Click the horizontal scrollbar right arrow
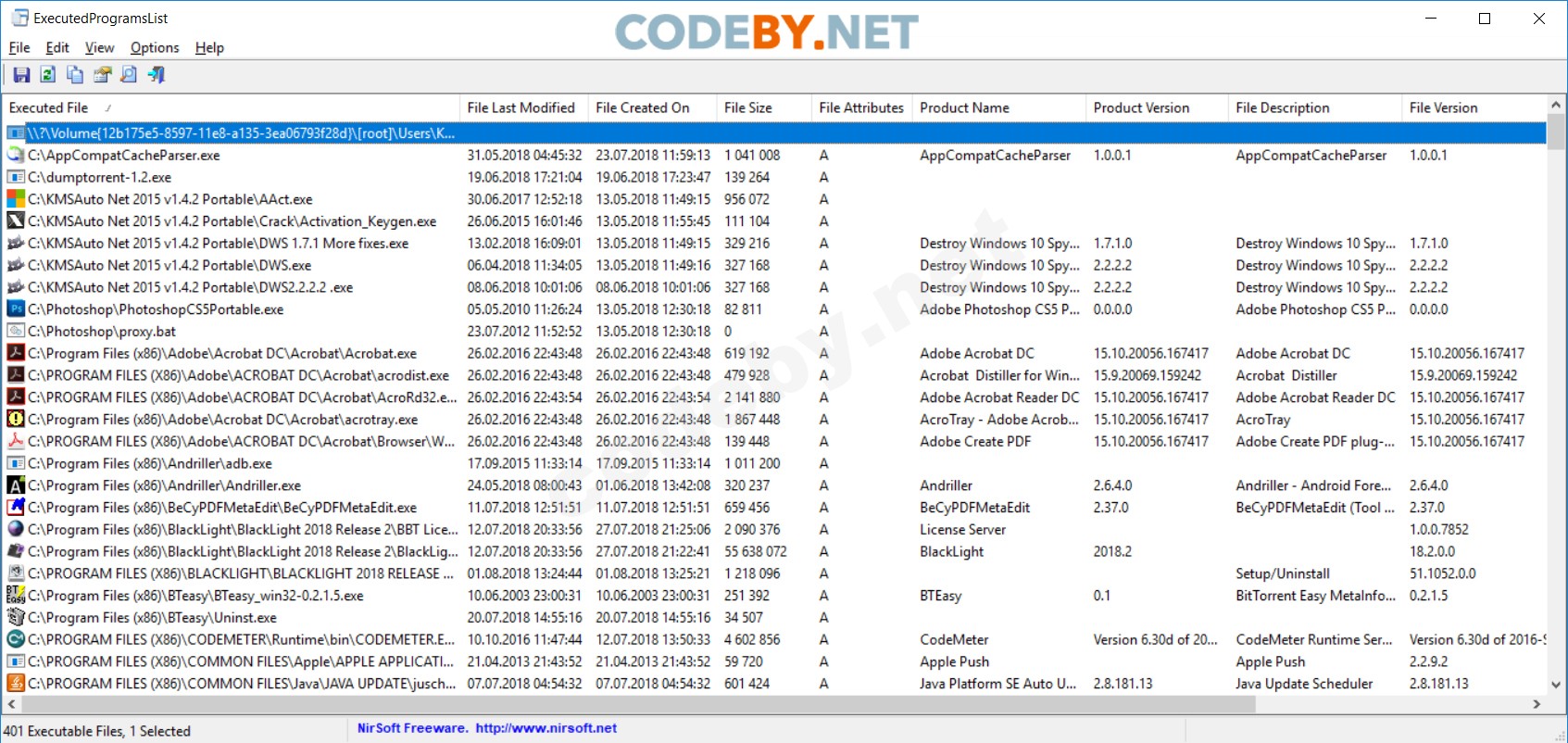 click(1537, 705)
